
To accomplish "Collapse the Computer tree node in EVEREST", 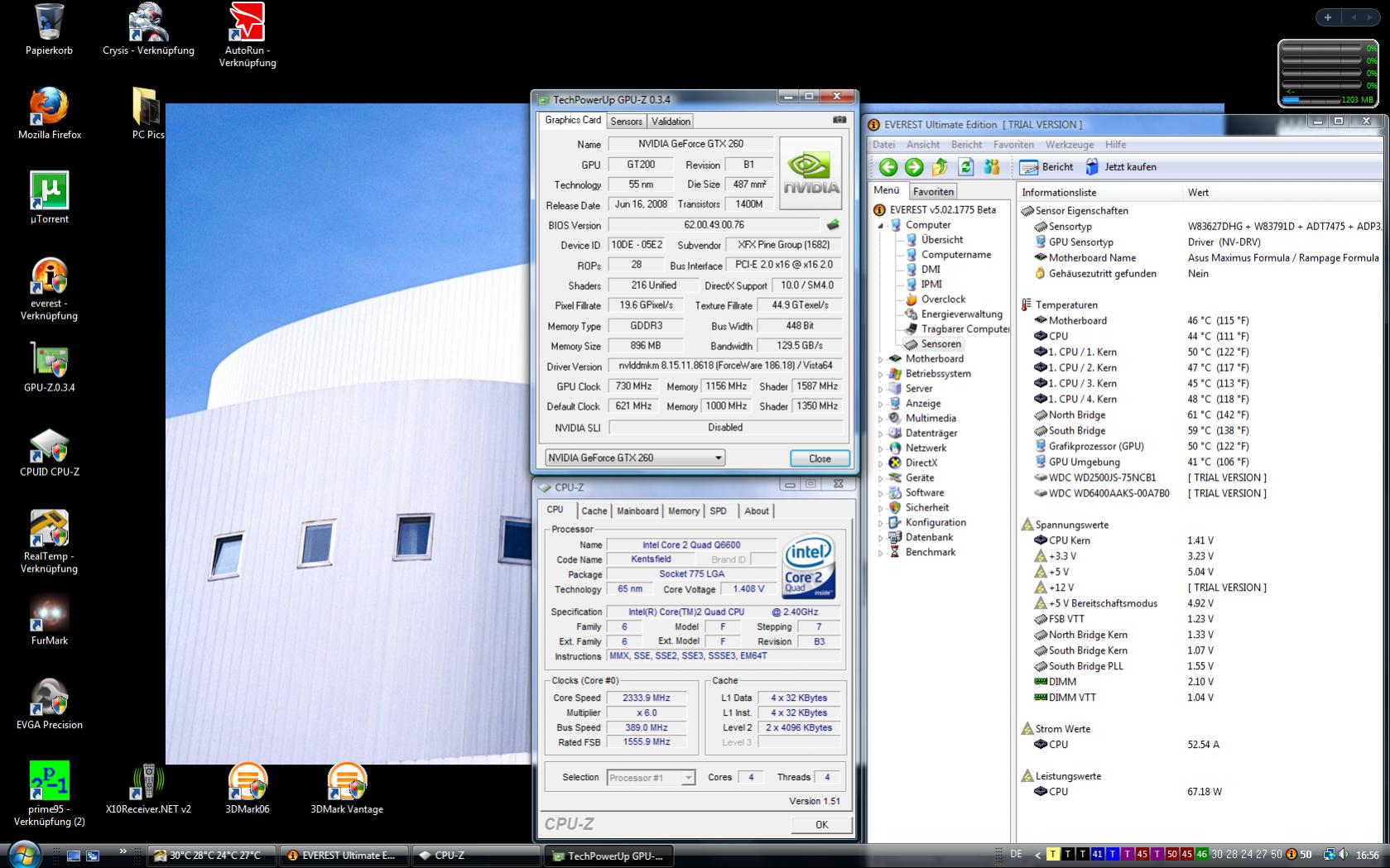I will 882,225.
